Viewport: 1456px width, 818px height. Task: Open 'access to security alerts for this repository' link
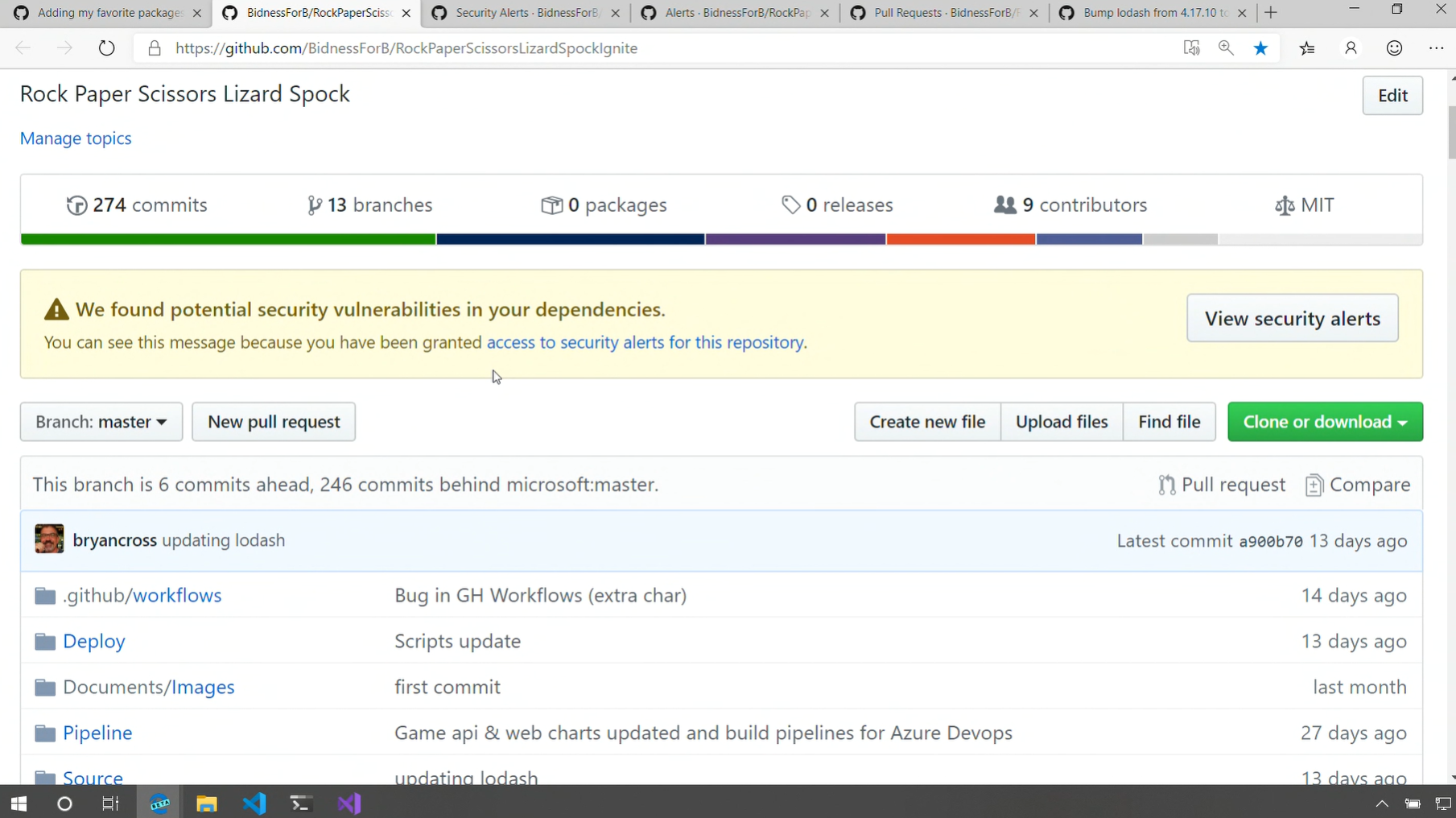coord(646,342)
